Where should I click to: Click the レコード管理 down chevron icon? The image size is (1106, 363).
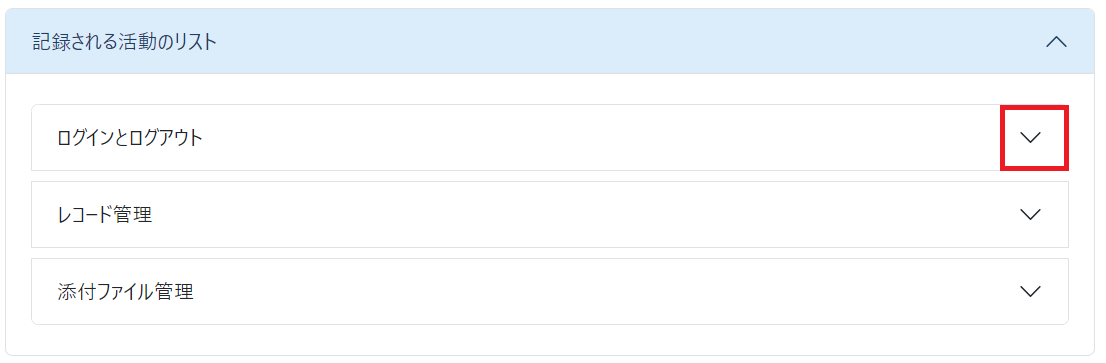1031,214
